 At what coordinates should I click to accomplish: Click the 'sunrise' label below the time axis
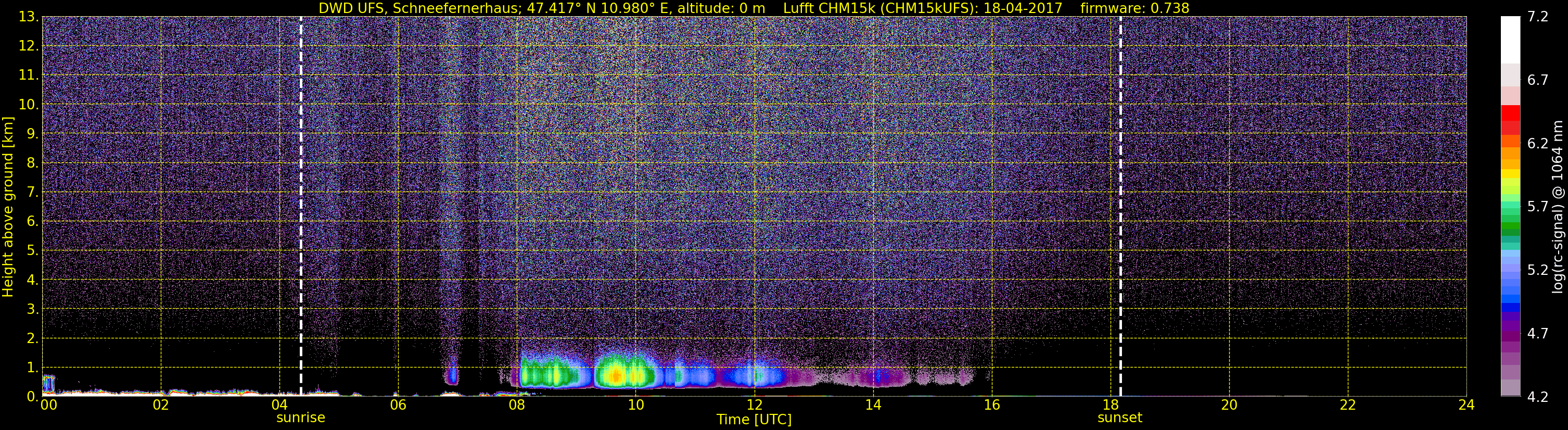(301, 418)
